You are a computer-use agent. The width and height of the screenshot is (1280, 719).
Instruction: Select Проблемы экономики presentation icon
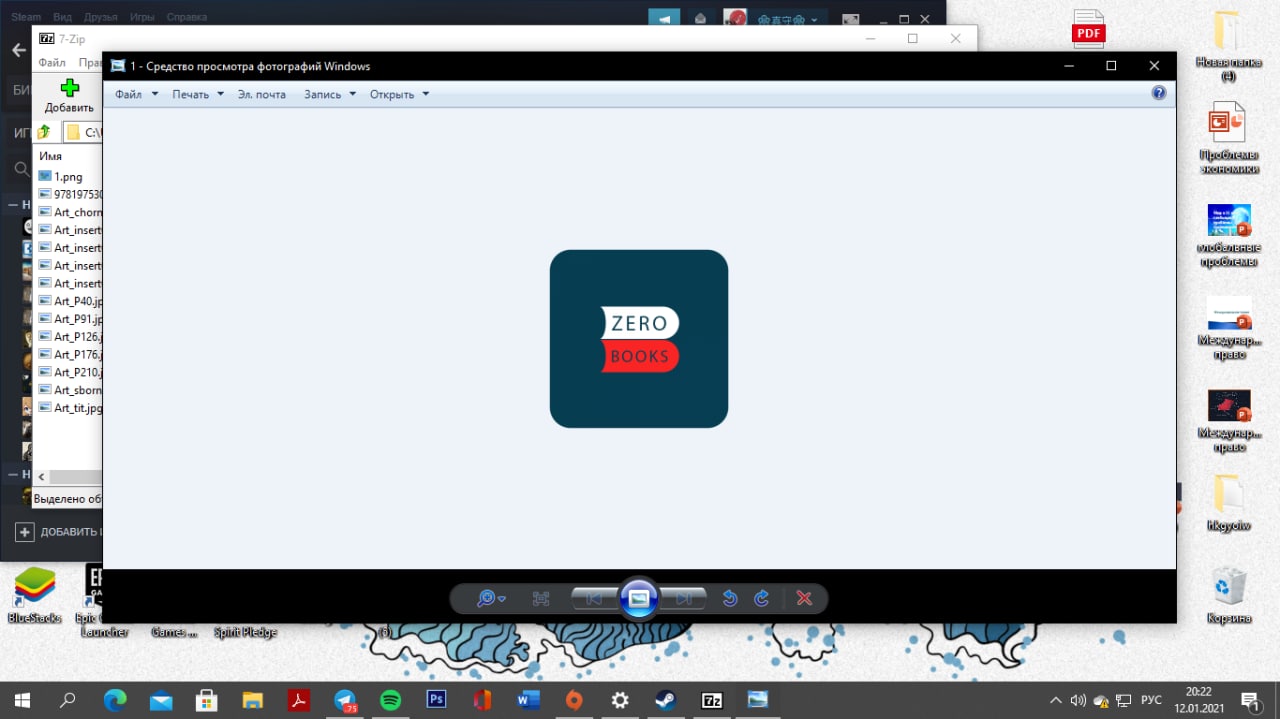pos(1228,138)
